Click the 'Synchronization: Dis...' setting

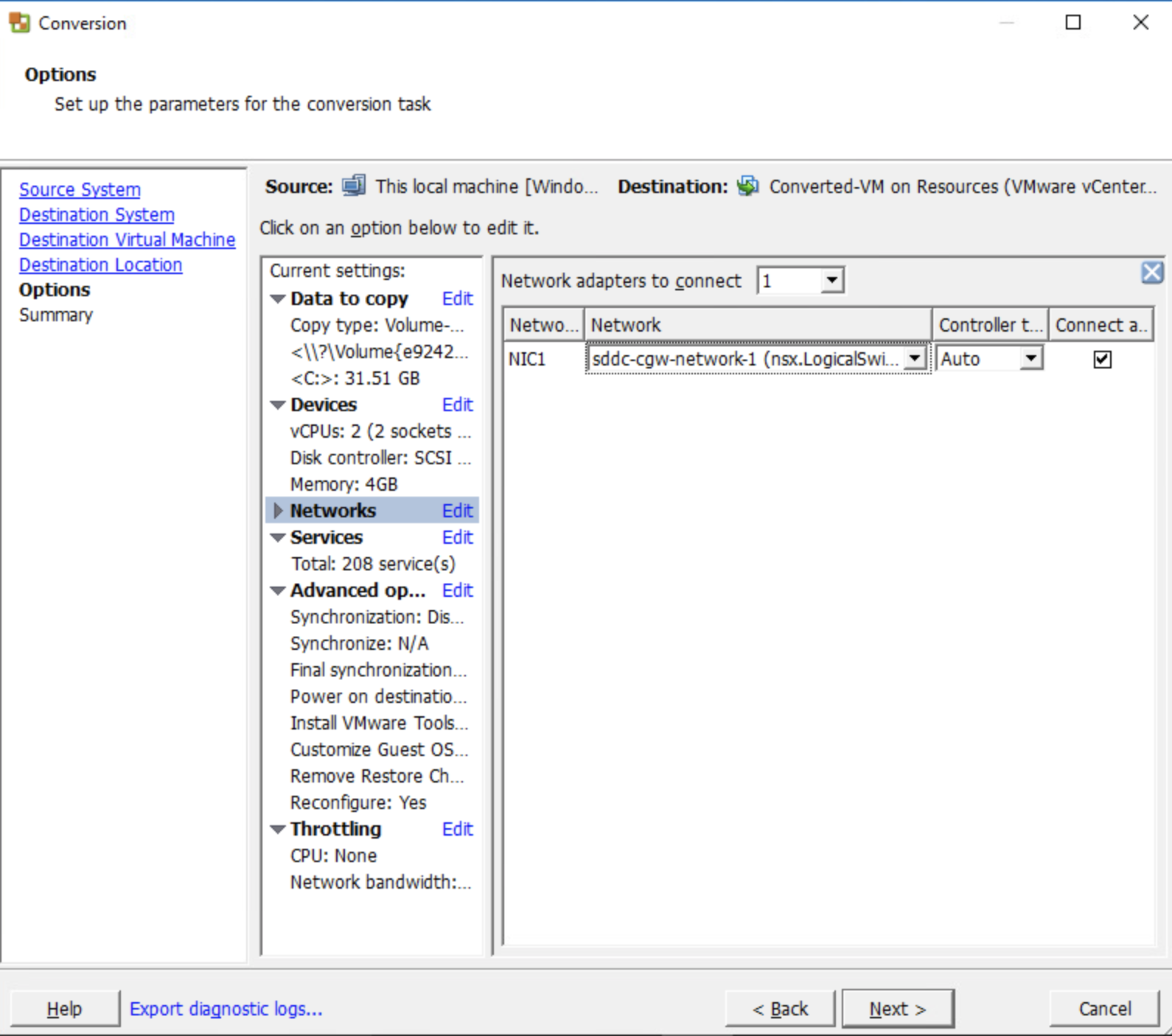(x=377, y=617)
